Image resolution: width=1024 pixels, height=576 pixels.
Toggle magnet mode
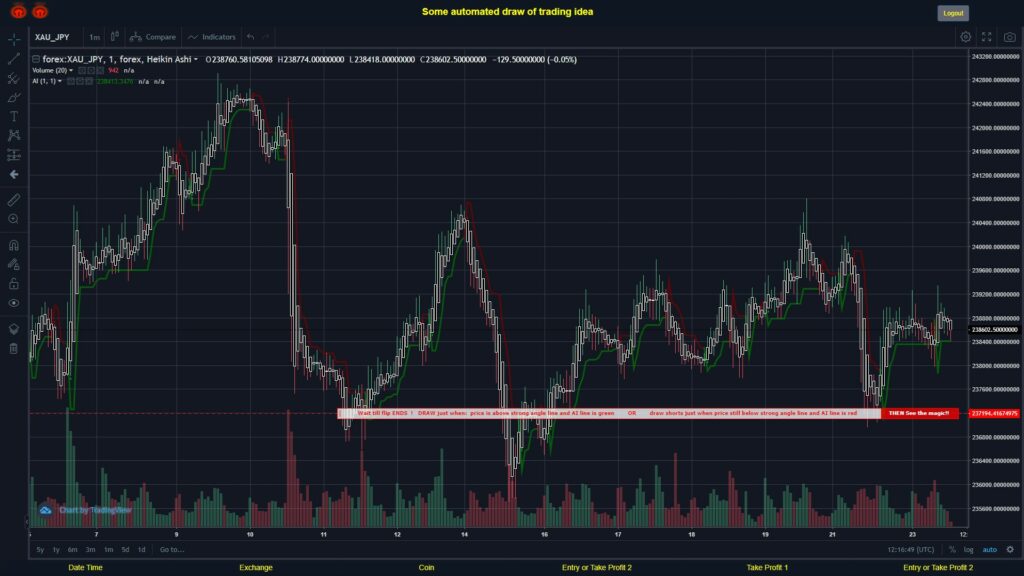[14, 246]
